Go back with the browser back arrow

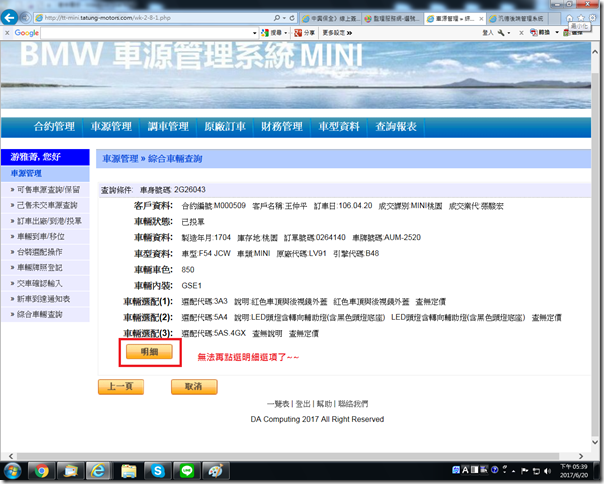pyautogui.click(x=9, y=17)
